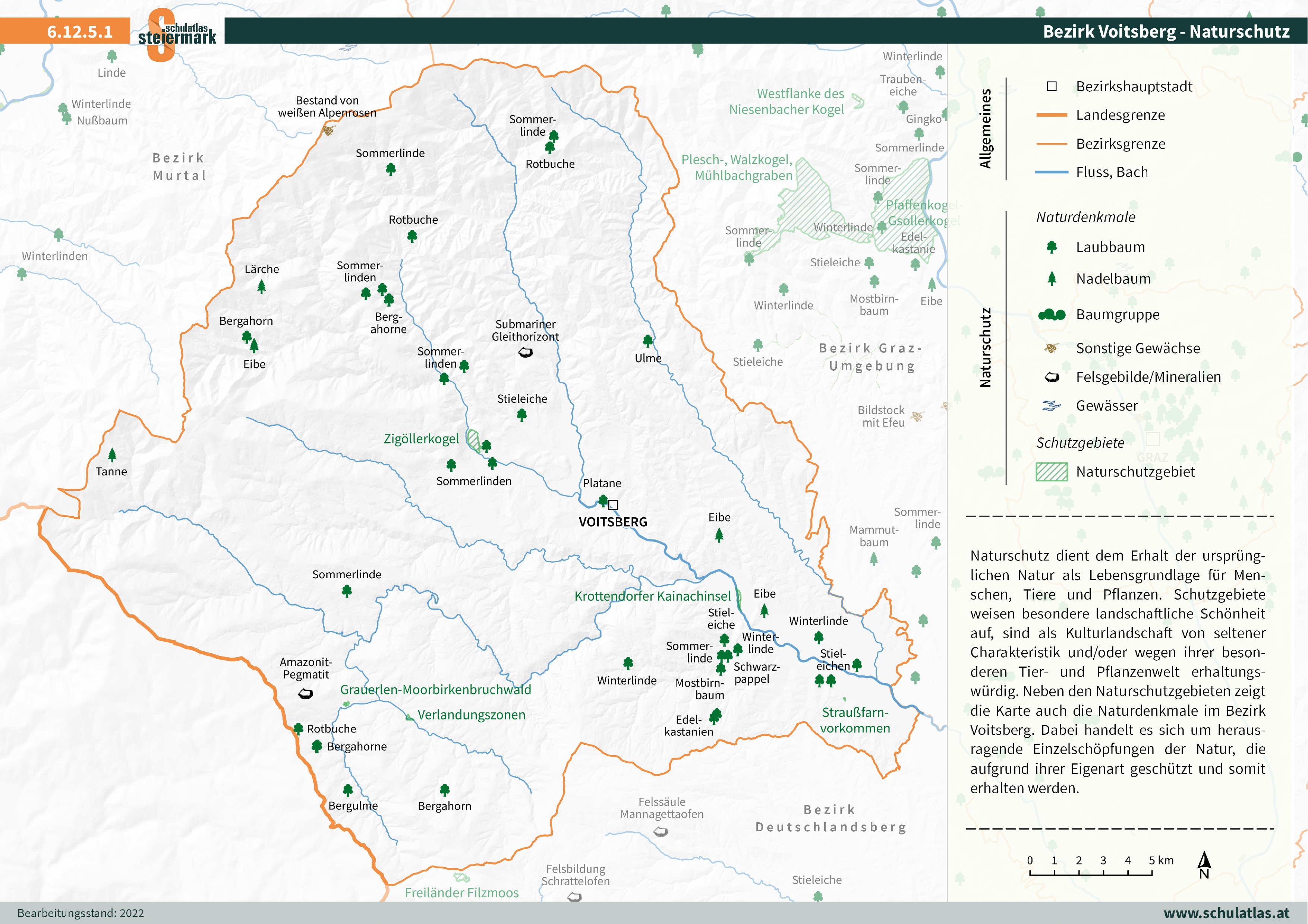The image size is (1308, 924).
Task: Click the Platane tree icon near Voitsberg
Action: (603, 500)
